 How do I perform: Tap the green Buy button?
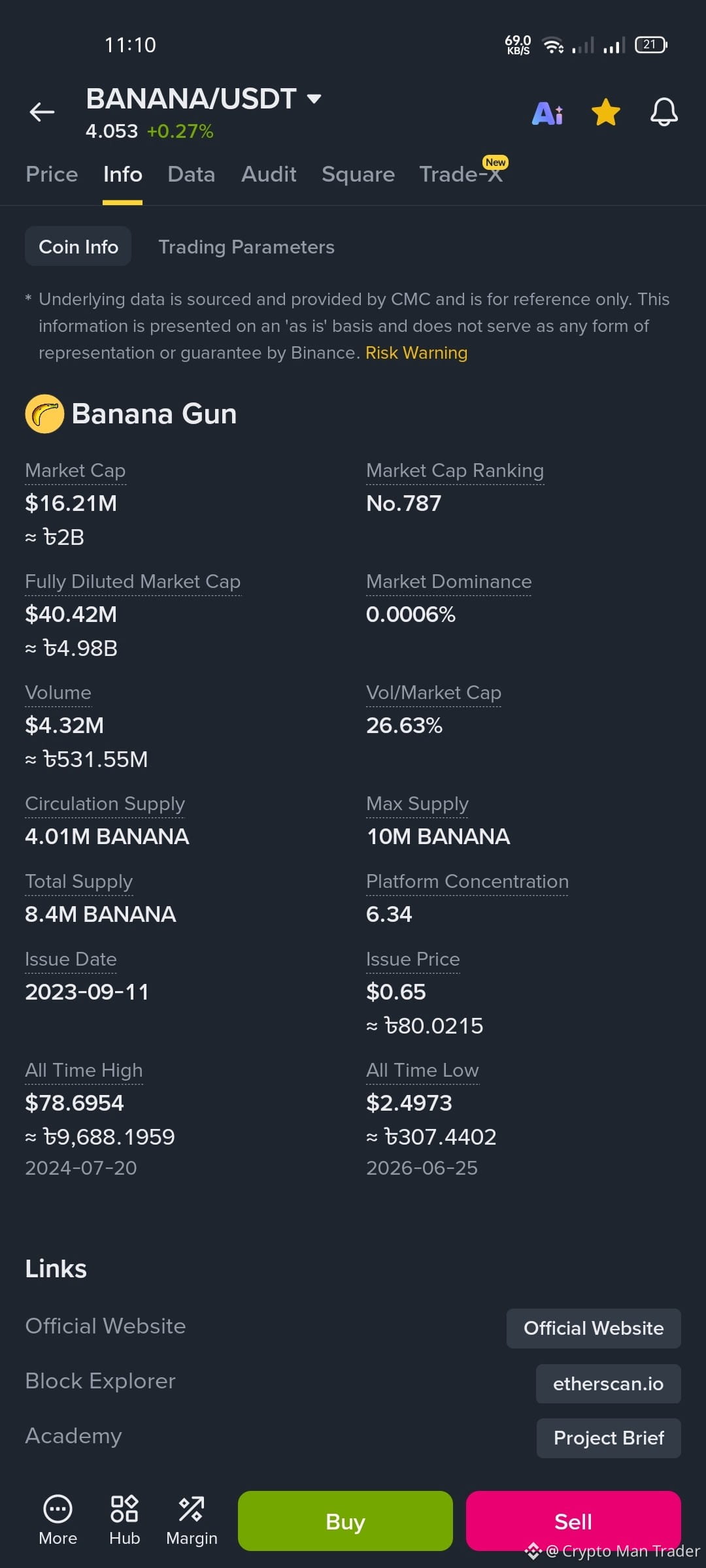[x=345, y=1521]
